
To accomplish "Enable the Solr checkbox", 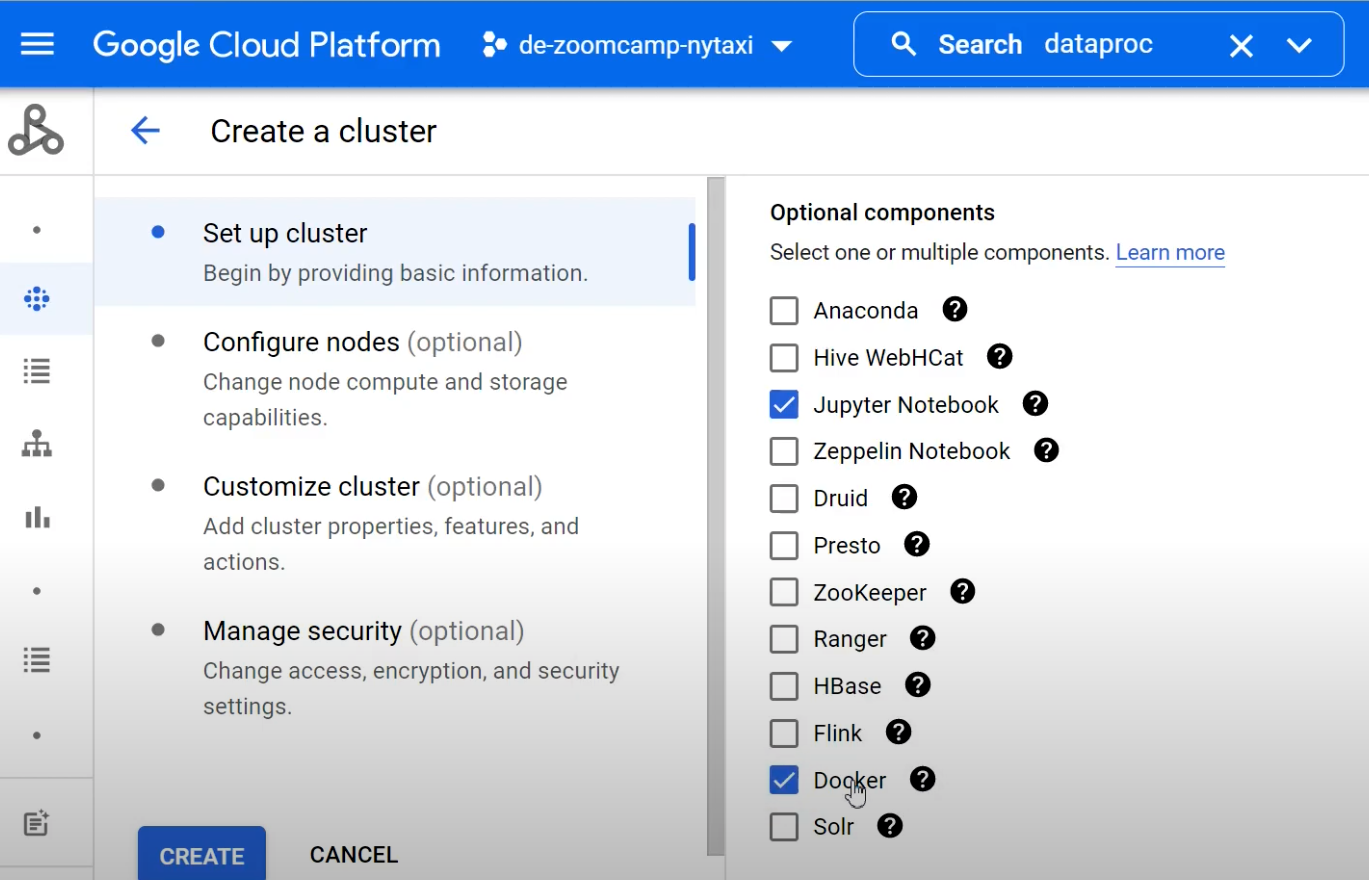I will [784, 827].
